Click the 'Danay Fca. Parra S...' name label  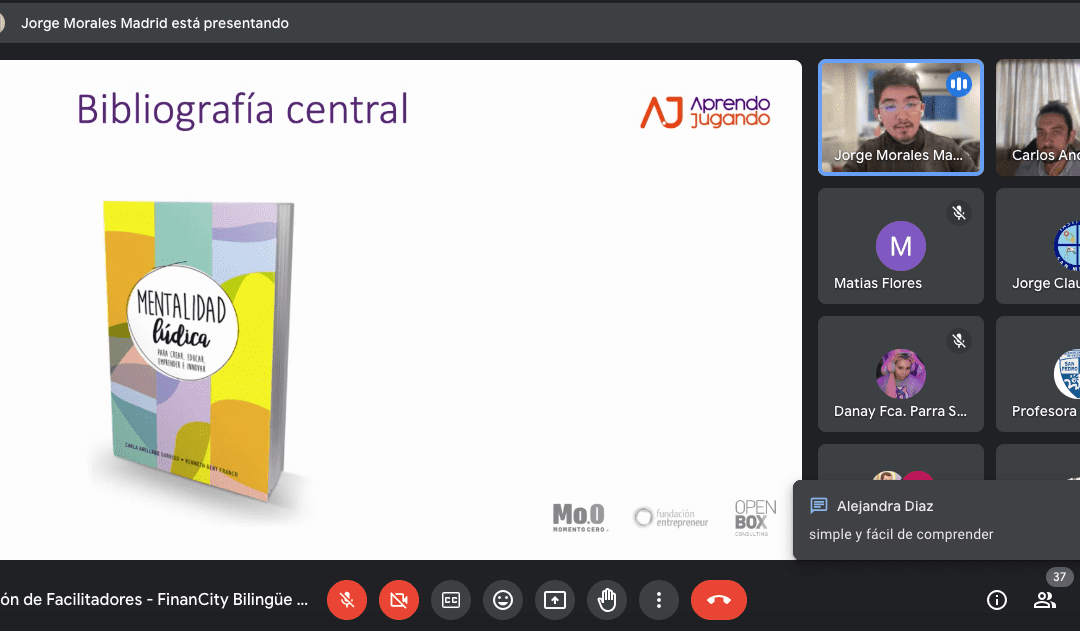[900, 411]
